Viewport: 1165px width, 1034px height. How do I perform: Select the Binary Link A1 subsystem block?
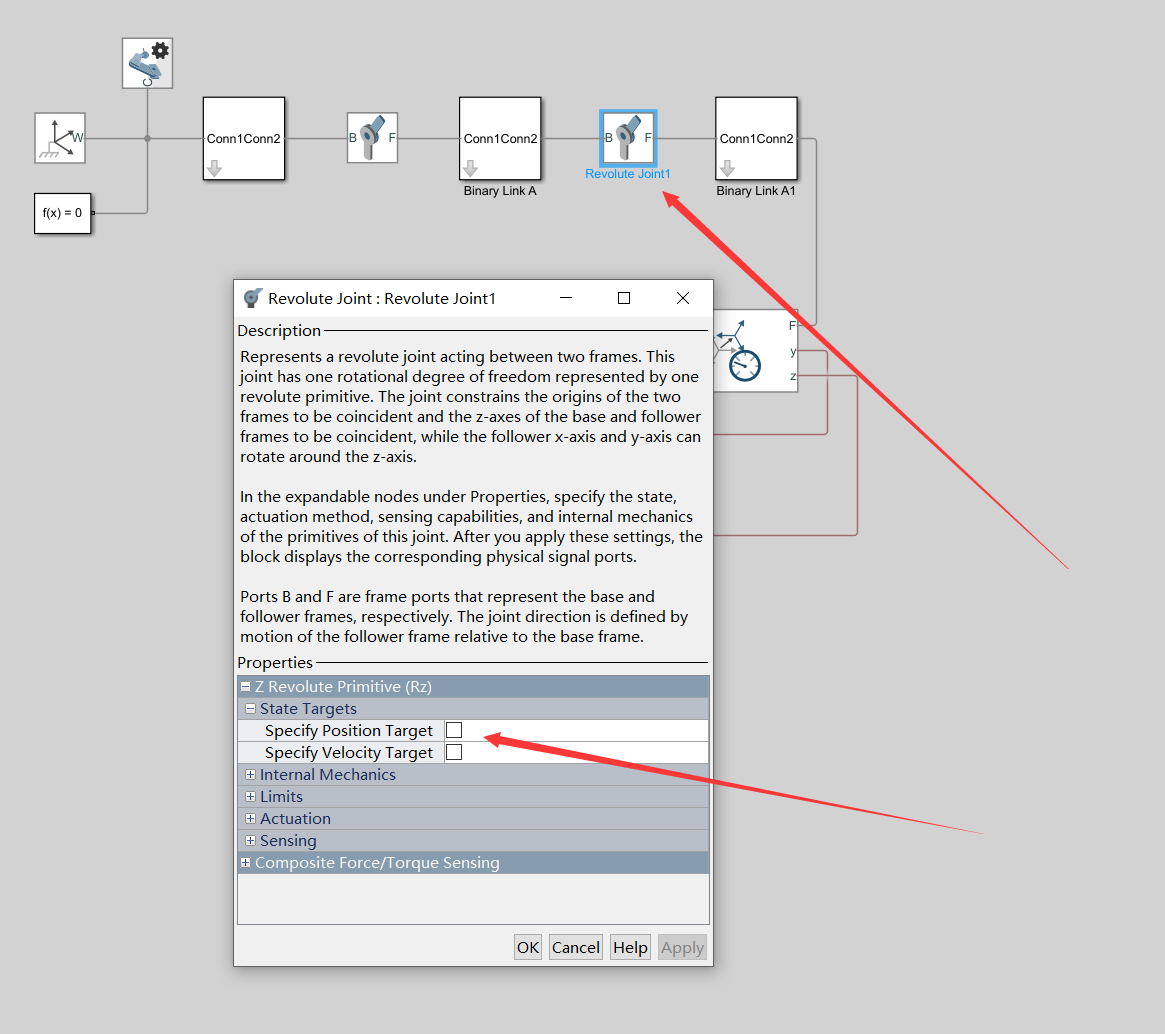[756, 140]
